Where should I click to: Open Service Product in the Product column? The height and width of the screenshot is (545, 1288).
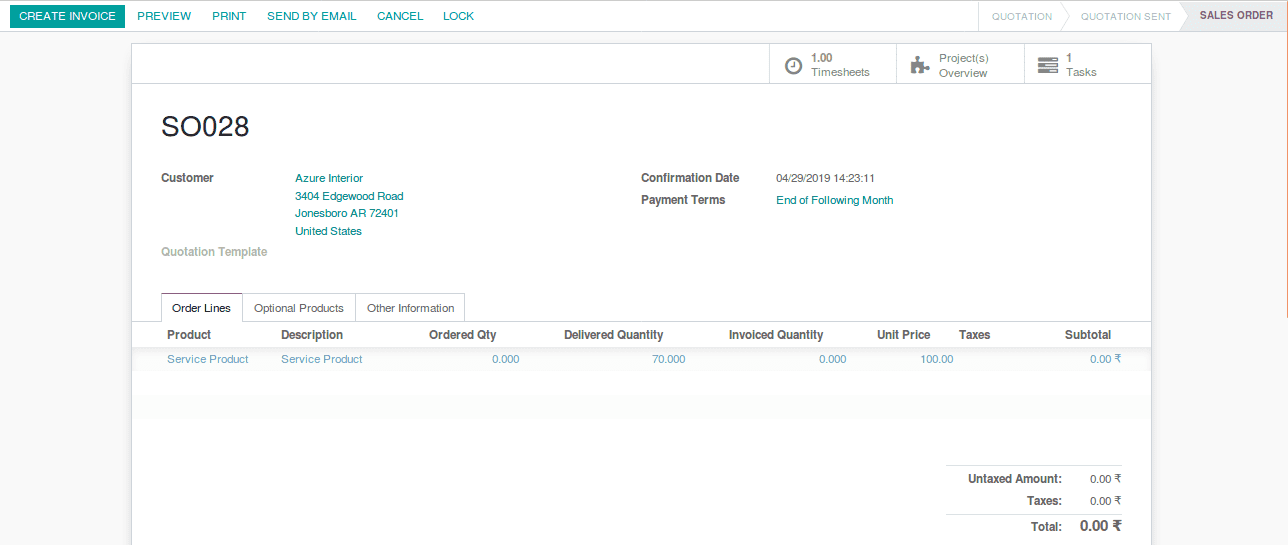(208, 359)
